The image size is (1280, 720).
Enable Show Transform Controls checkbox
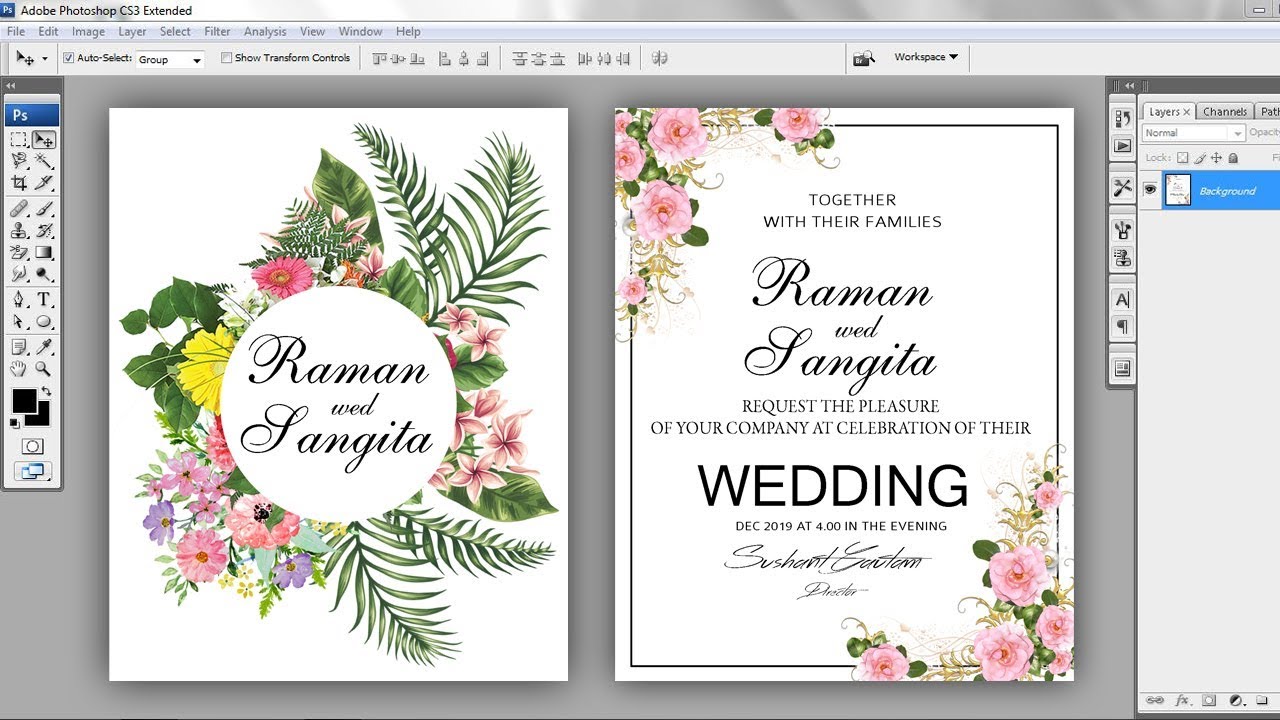(x=226, y=58)
